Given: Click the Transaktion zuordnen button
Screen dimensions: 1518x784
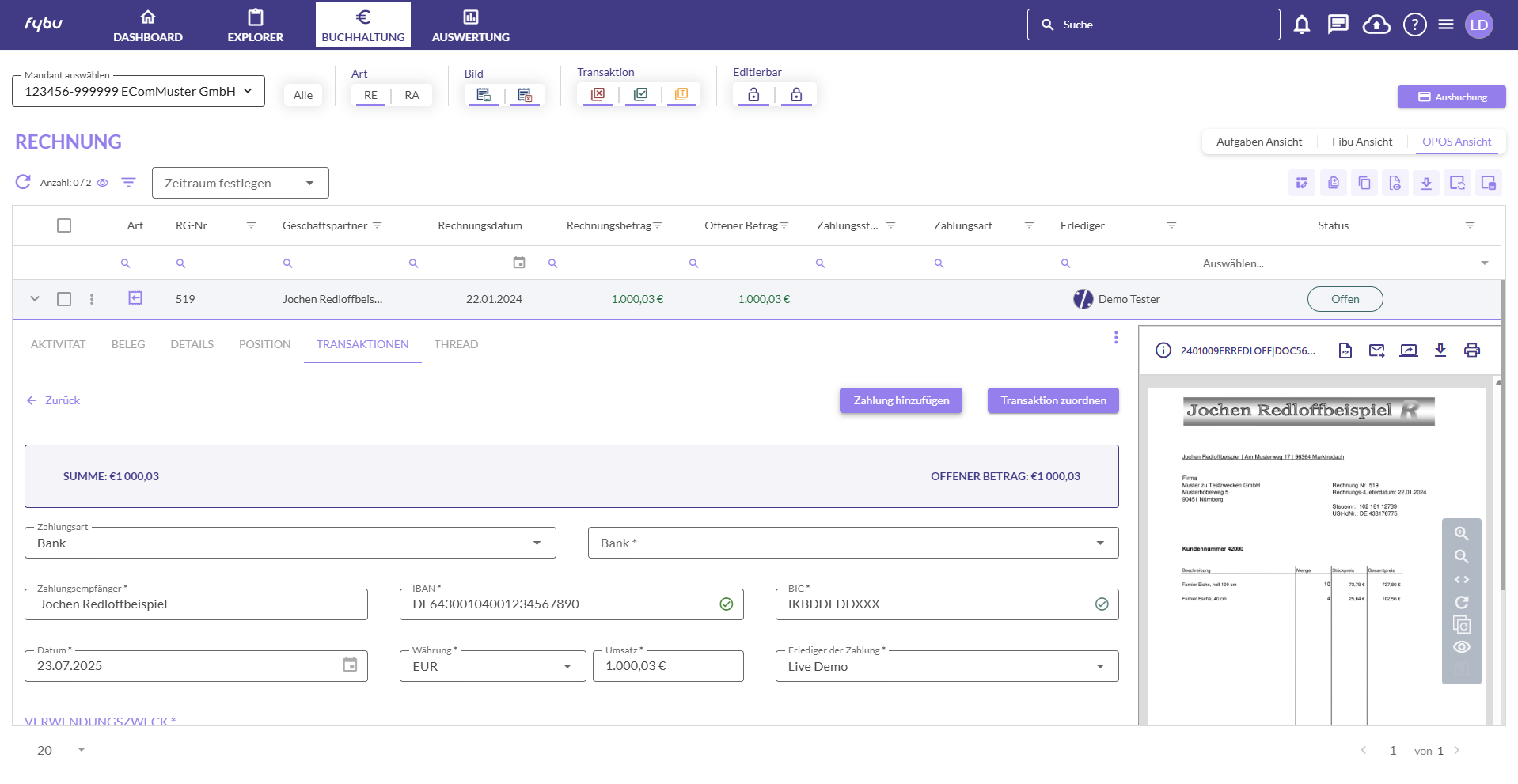Looking at the screenshot, I should [1053, 400].
